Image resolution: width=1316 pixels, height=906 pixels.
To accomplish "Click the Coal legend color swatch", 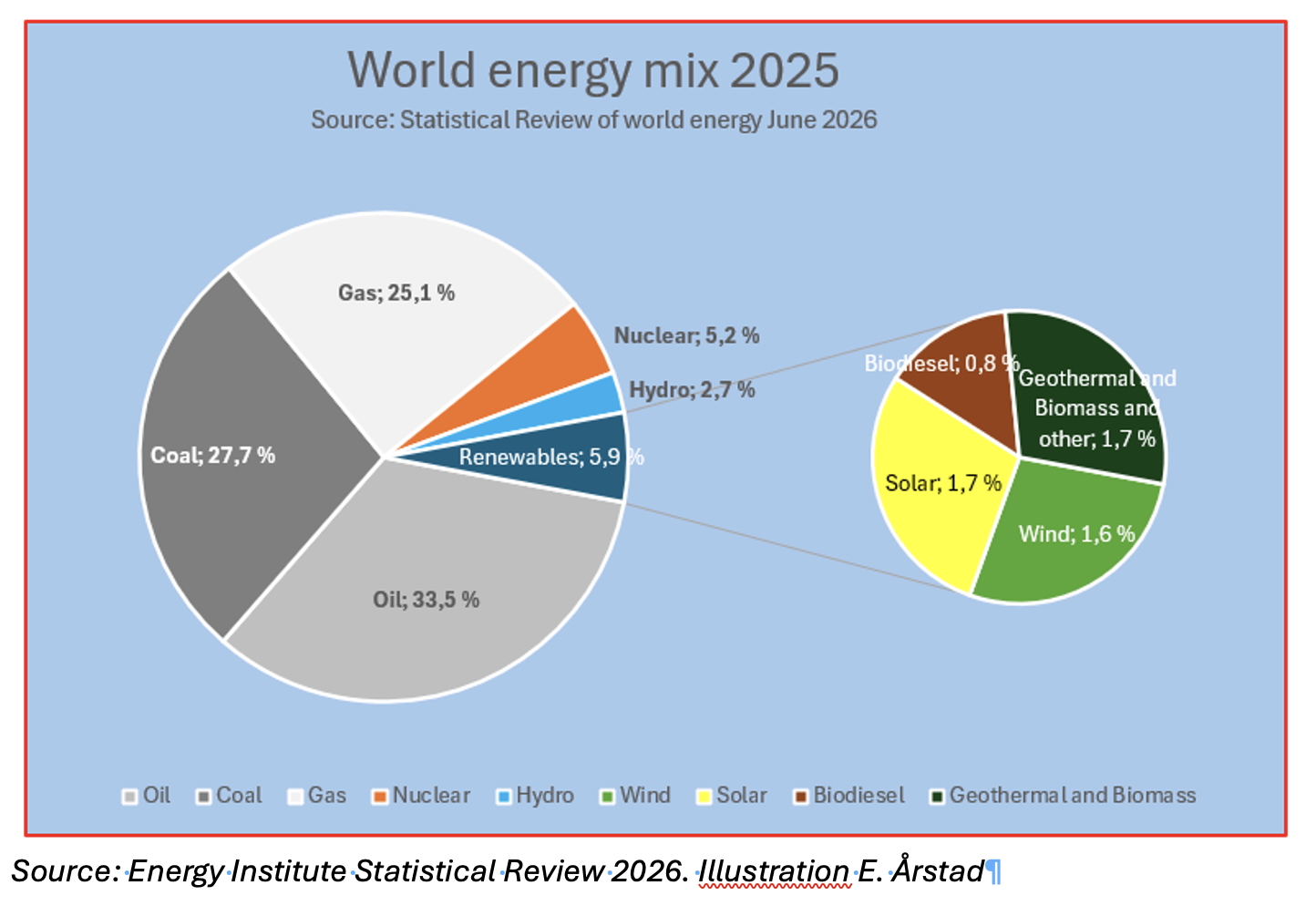I will (x=204, y=797).
